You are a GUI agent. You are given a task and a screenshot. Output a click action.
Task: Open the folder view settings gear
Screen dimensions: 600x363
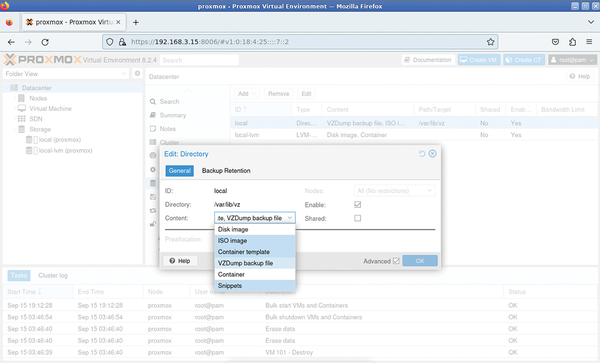137,73
